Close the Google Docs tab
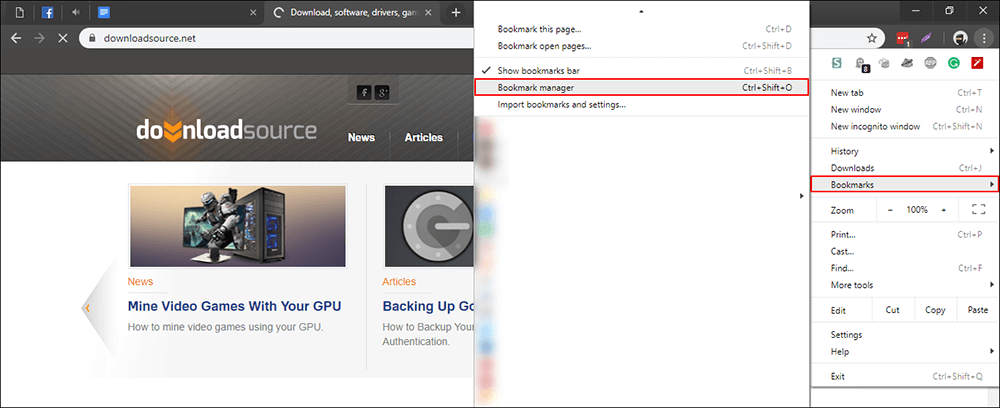 tap(253, 12)
